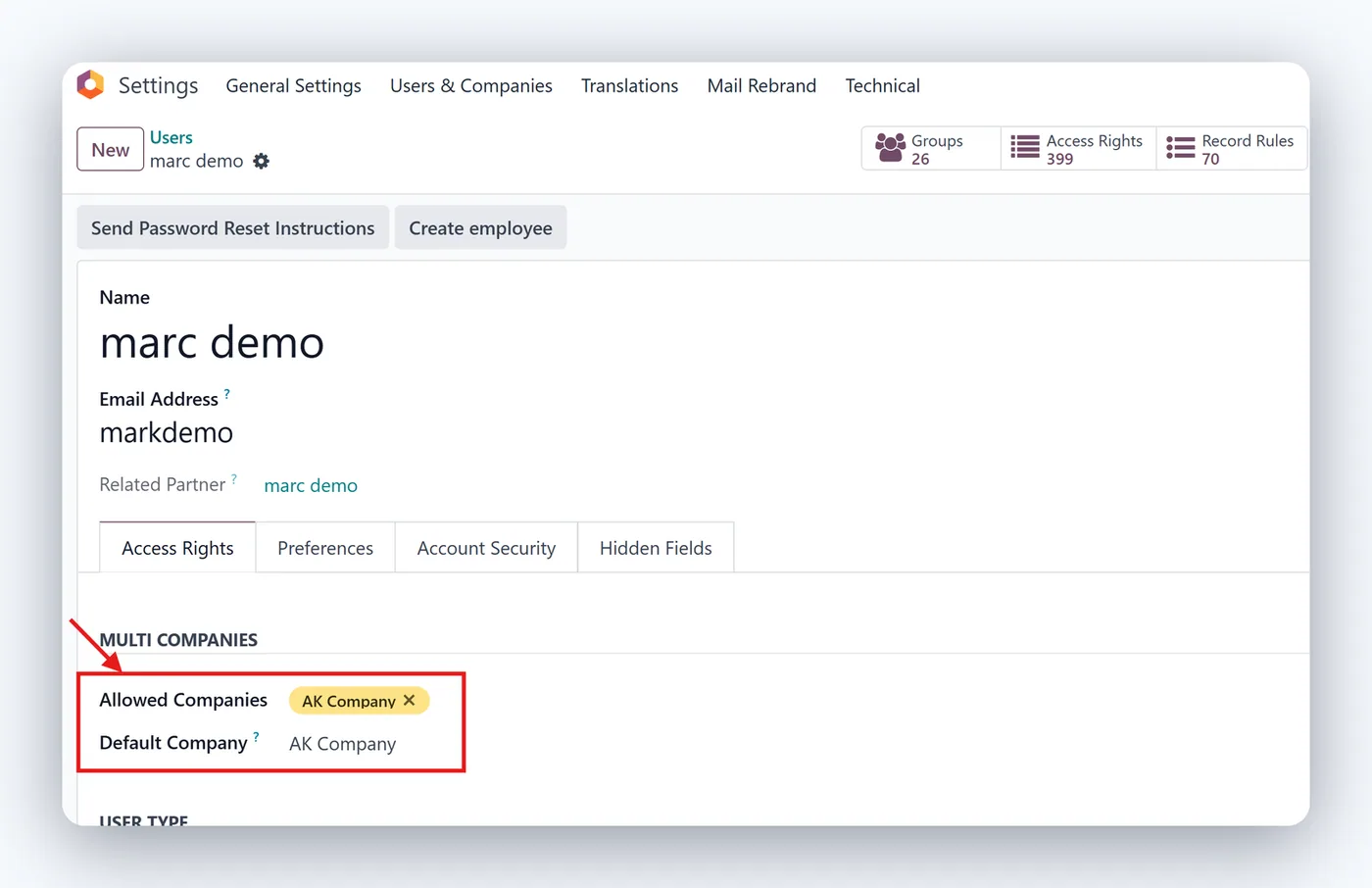Viewport: 1372px width, 888px height.
Task: Switch to the Account Security tab
Action: click(x=486, y=548)
